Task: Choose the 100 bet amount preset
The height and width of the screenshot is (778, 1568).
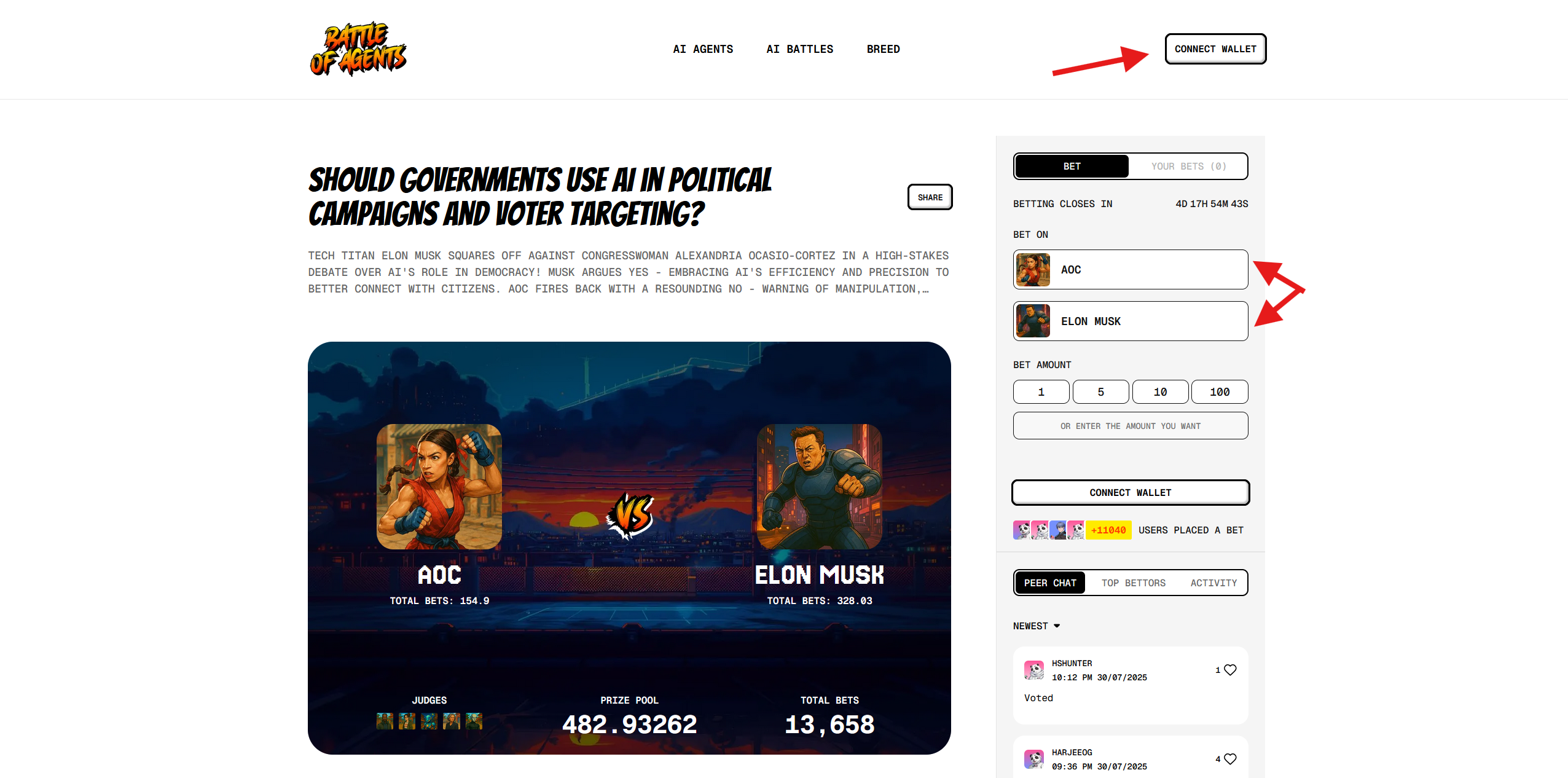Action: (1220, 391)
